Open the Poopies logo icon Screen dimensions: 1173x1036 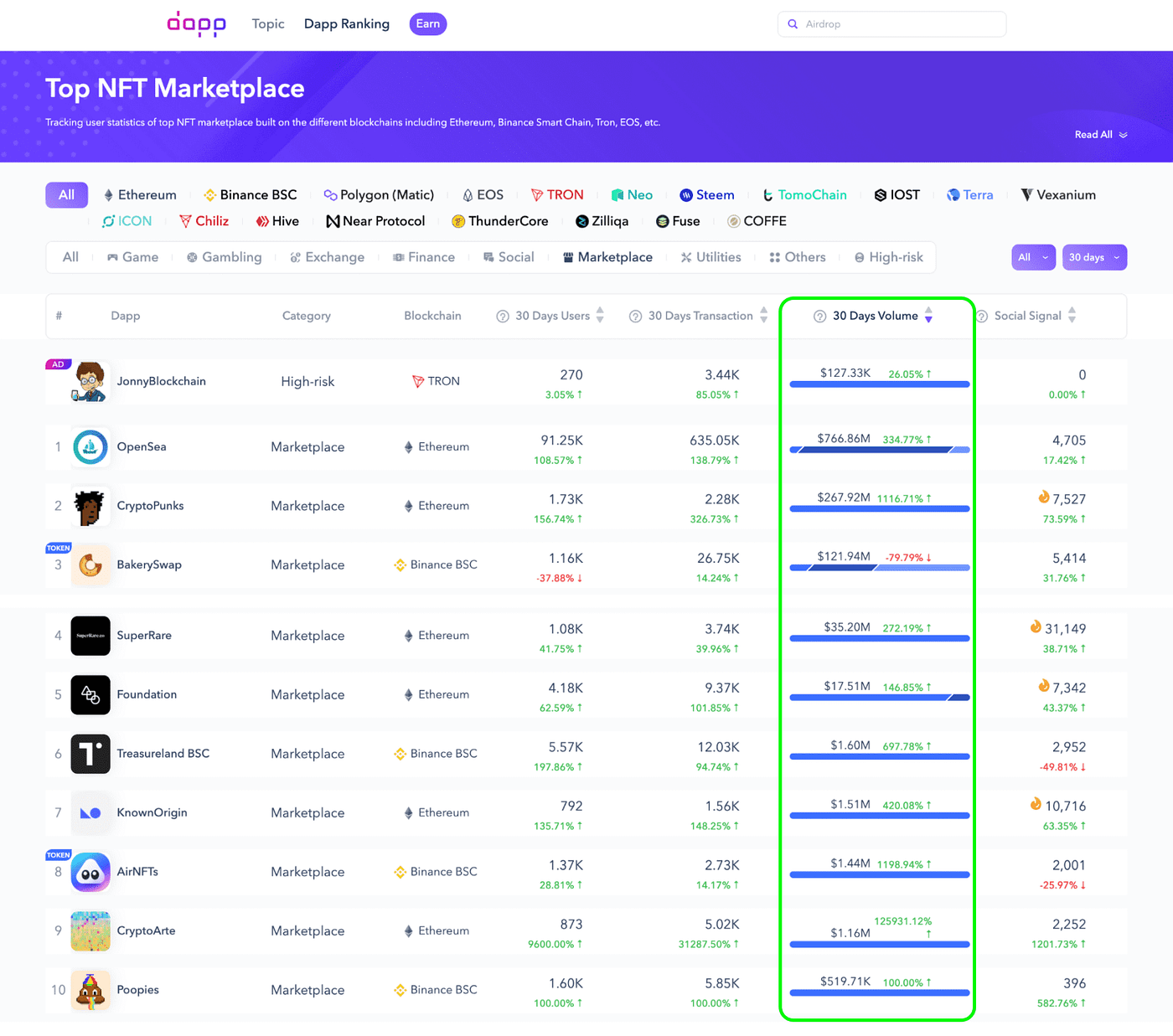[90, 990]
